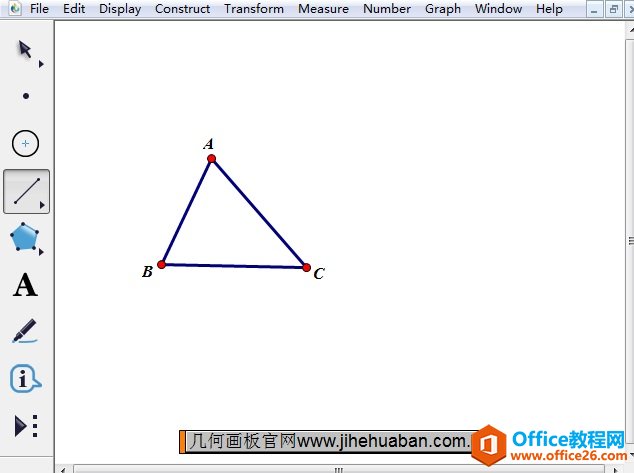Select segment AB of the triangle
The image size is (634, 473).
click(186, 212)
